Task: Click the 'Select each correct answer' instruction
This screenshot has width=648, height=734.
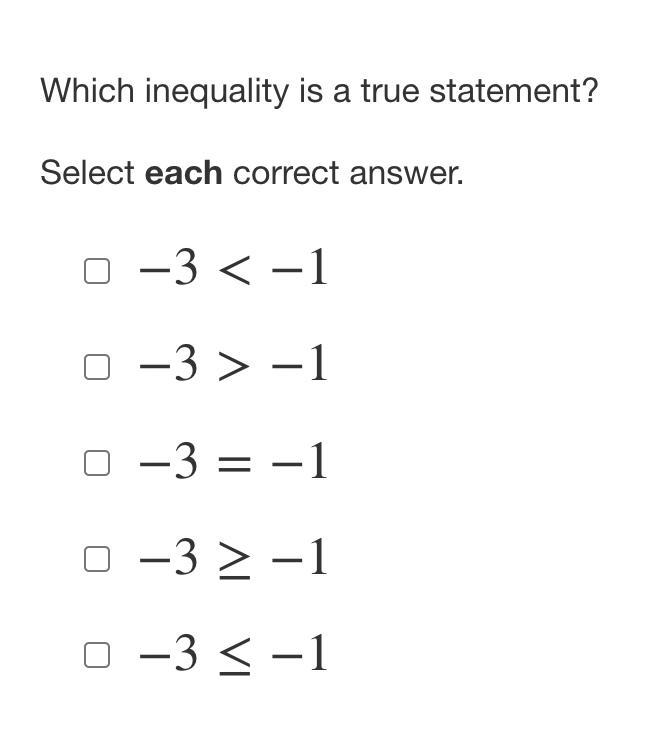Action: pos(252,173)
